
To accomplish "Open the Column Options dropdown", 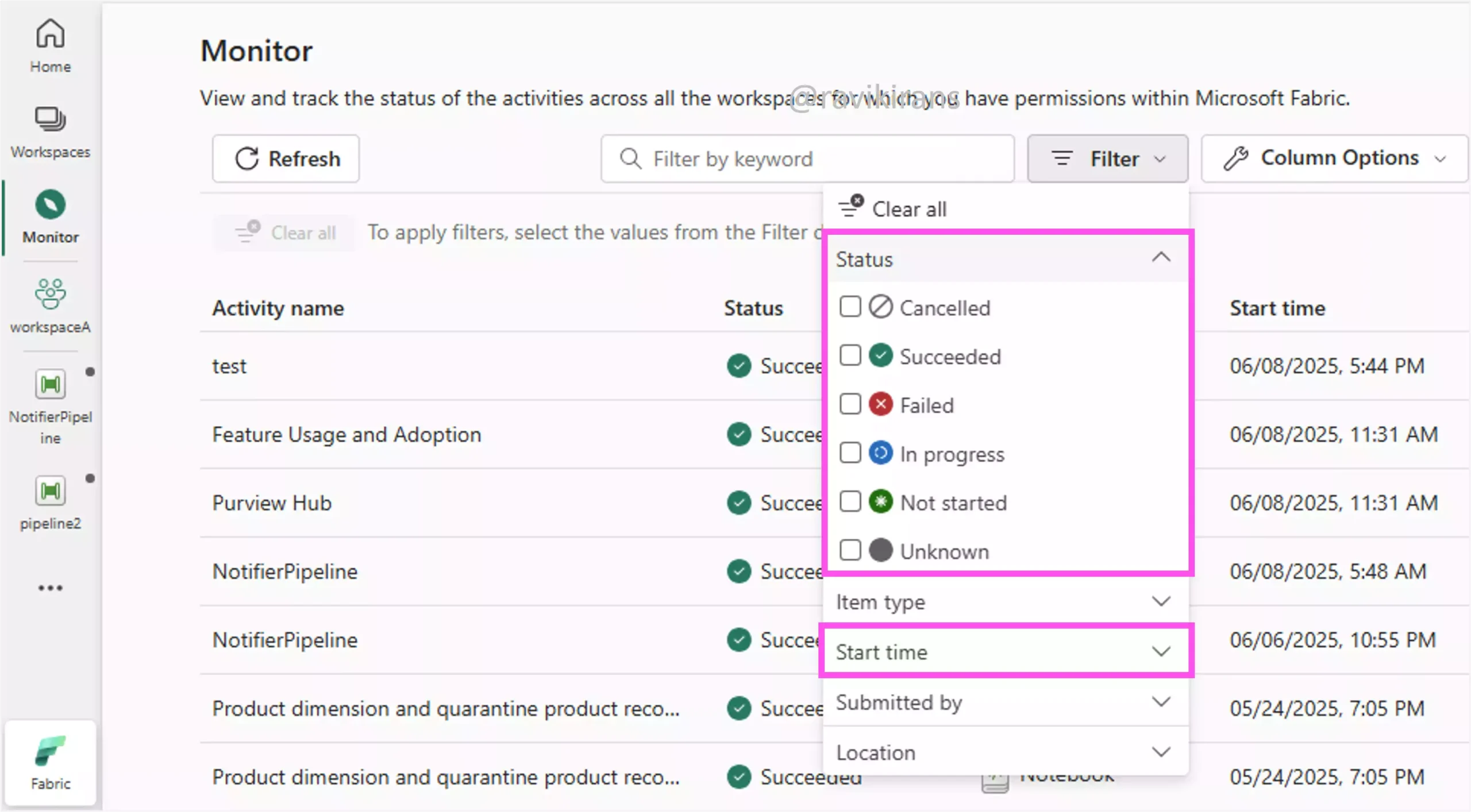I will click(x=1334, y=158).
